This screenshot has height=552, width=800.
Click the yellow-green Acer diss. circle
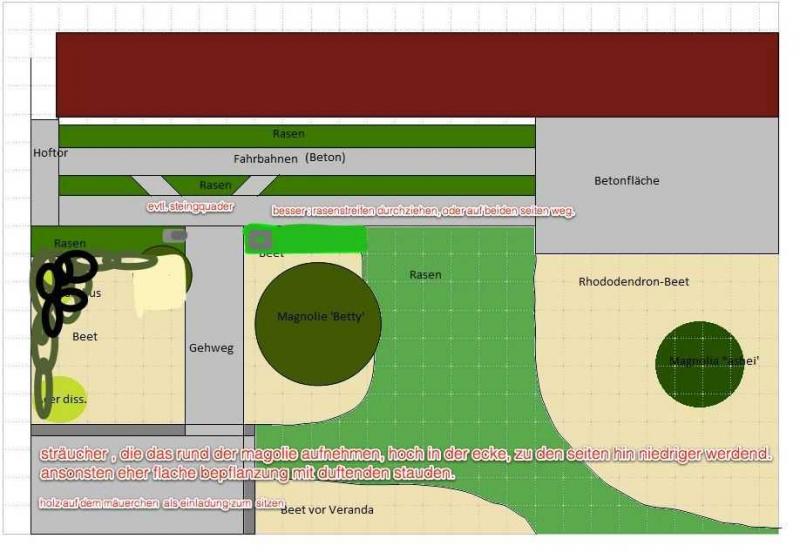click(64, 400)
